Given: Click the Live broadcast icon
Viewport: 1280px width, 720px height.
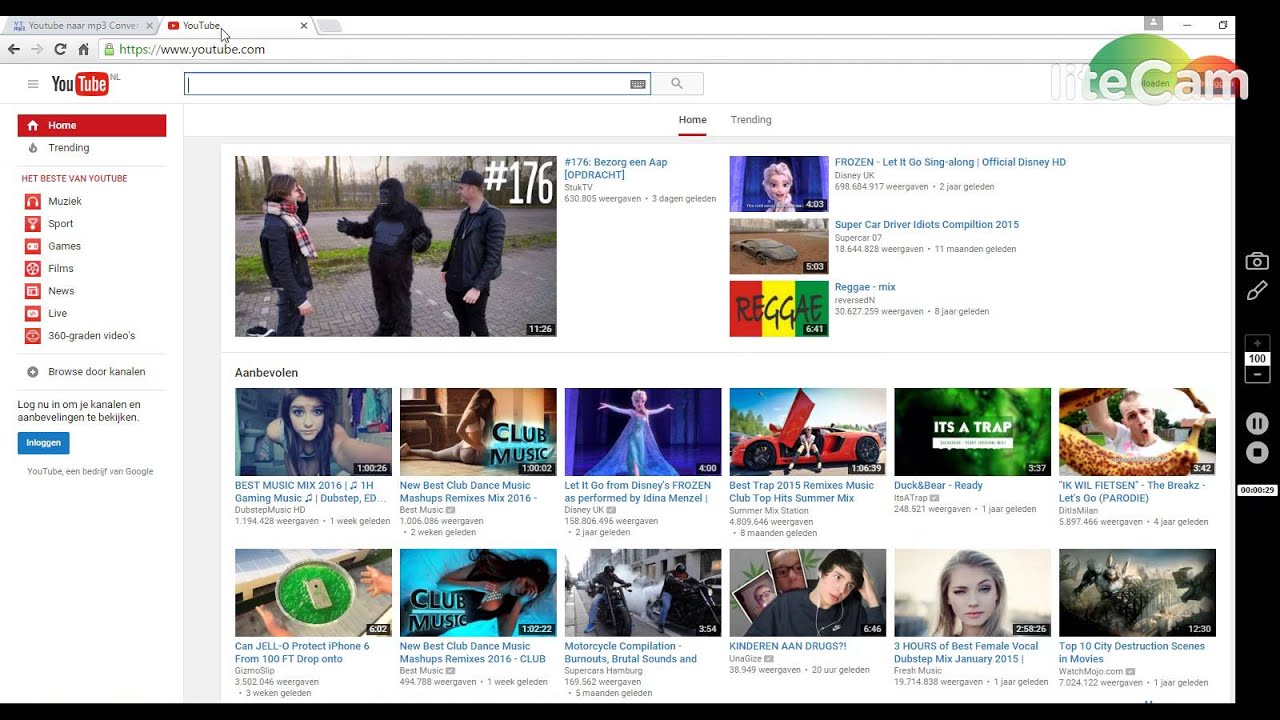Looking at the screenshot, I should (x=33, y=313).
